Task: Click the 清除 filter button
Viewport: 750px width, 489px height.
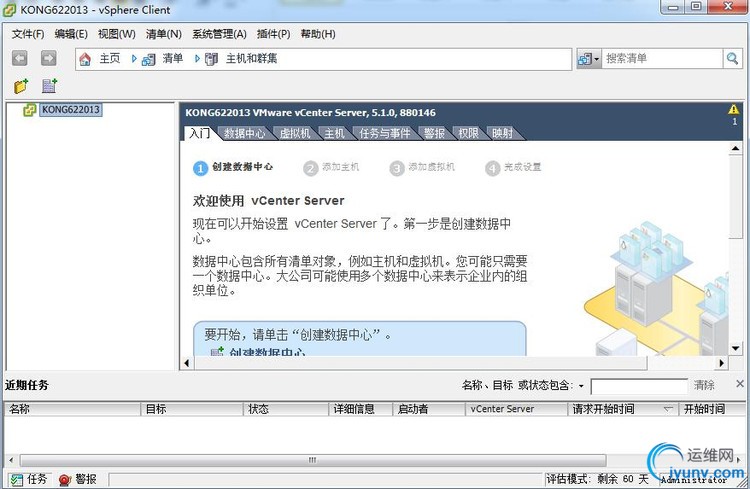Action: tap(704, 385)
